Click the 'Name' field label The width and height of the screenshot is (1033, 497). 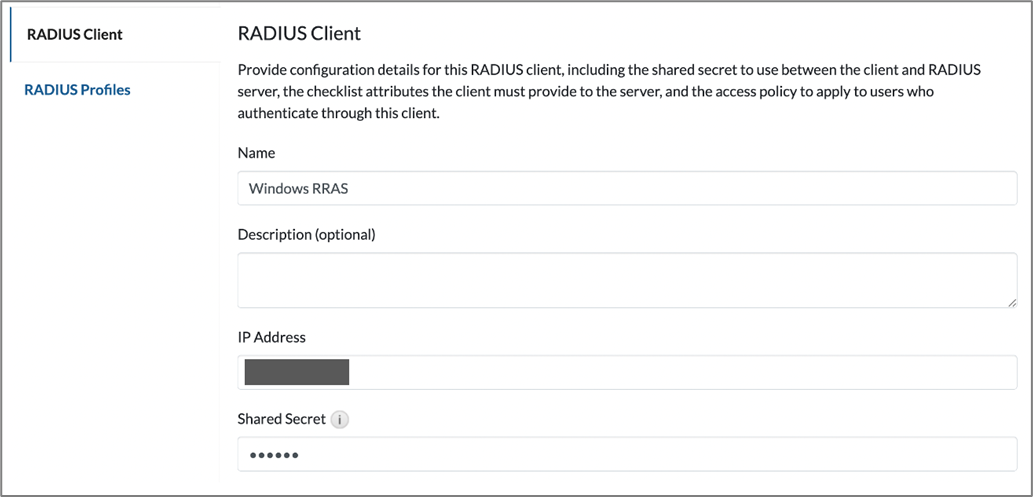click(x=256, y=153)
